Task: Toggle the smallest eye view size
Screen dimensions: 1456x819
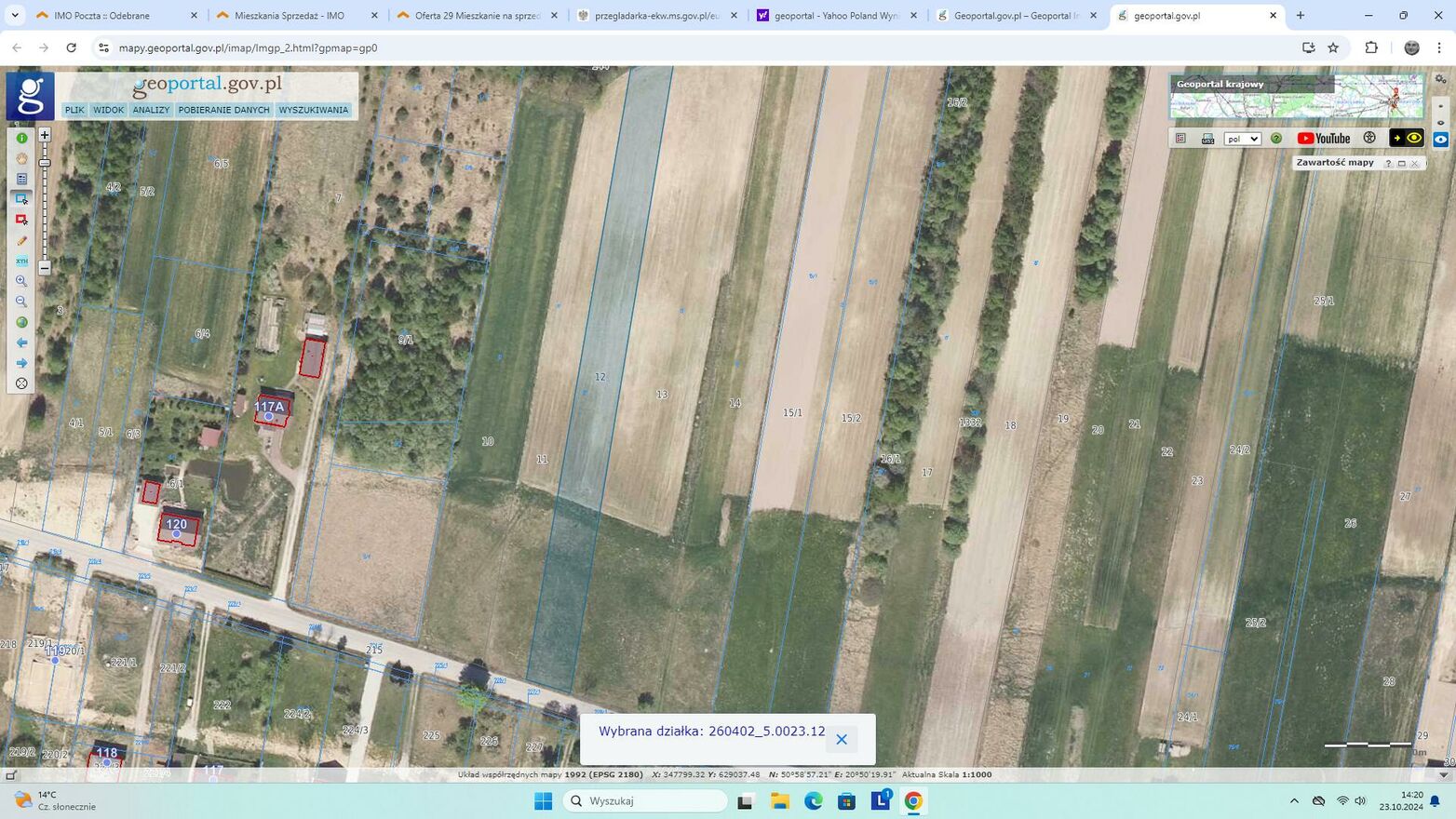Action: (1441, 106)
